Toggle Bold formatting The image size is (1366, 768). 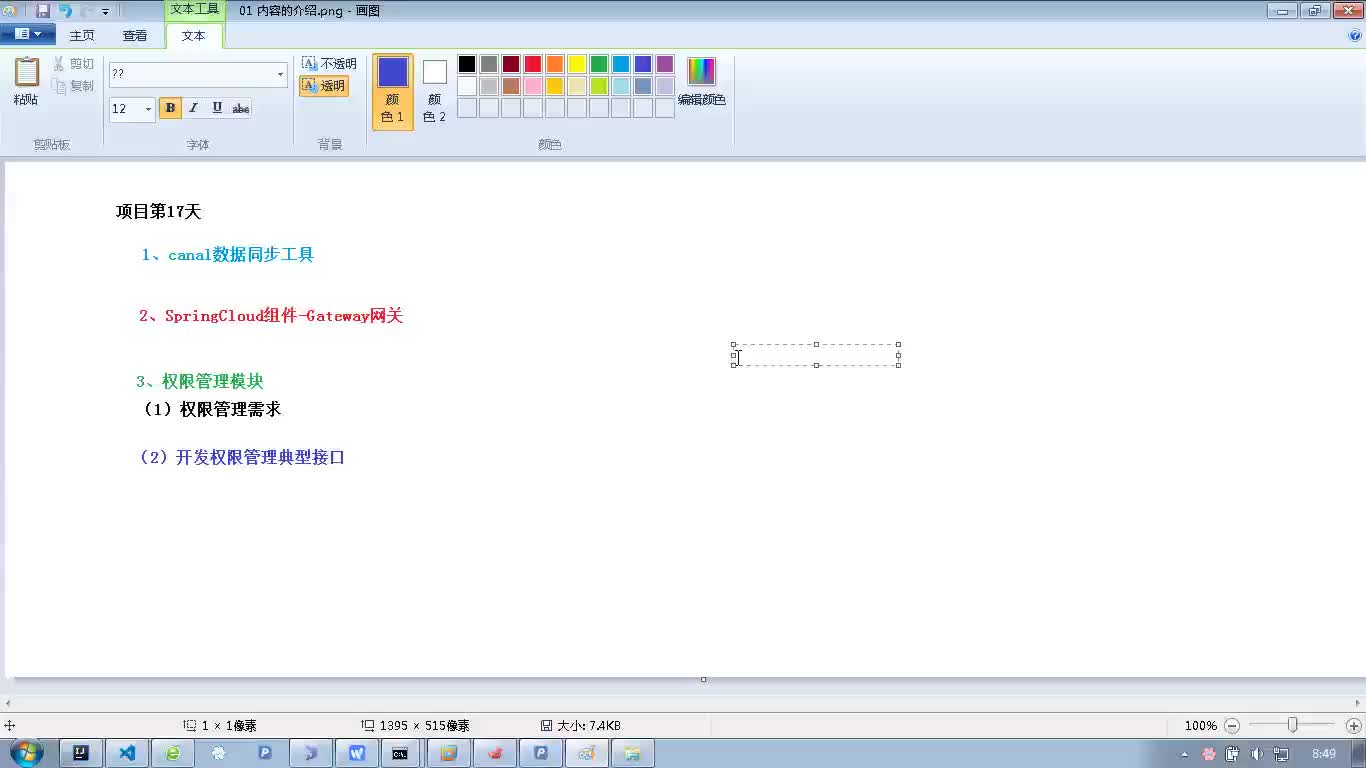click(170, 108)
